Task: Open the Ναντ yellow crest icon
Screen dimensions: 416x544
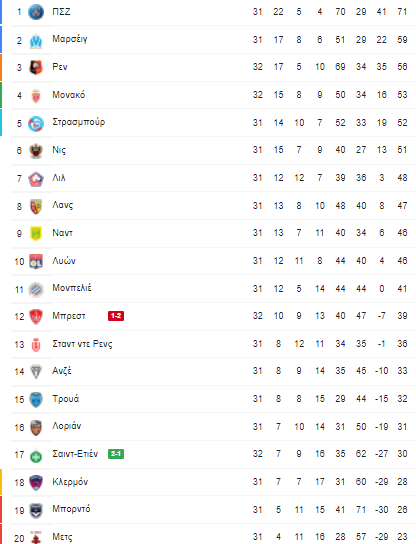Action: pyautogui.click(x=36, y=234)
